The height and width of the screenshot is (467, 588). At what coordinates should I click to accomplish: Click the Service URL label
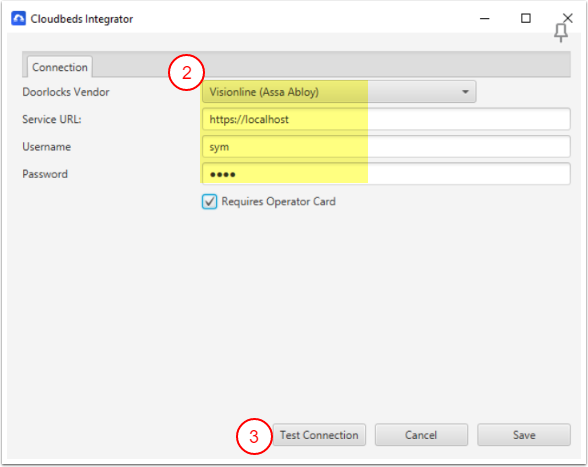click(52, 119)
